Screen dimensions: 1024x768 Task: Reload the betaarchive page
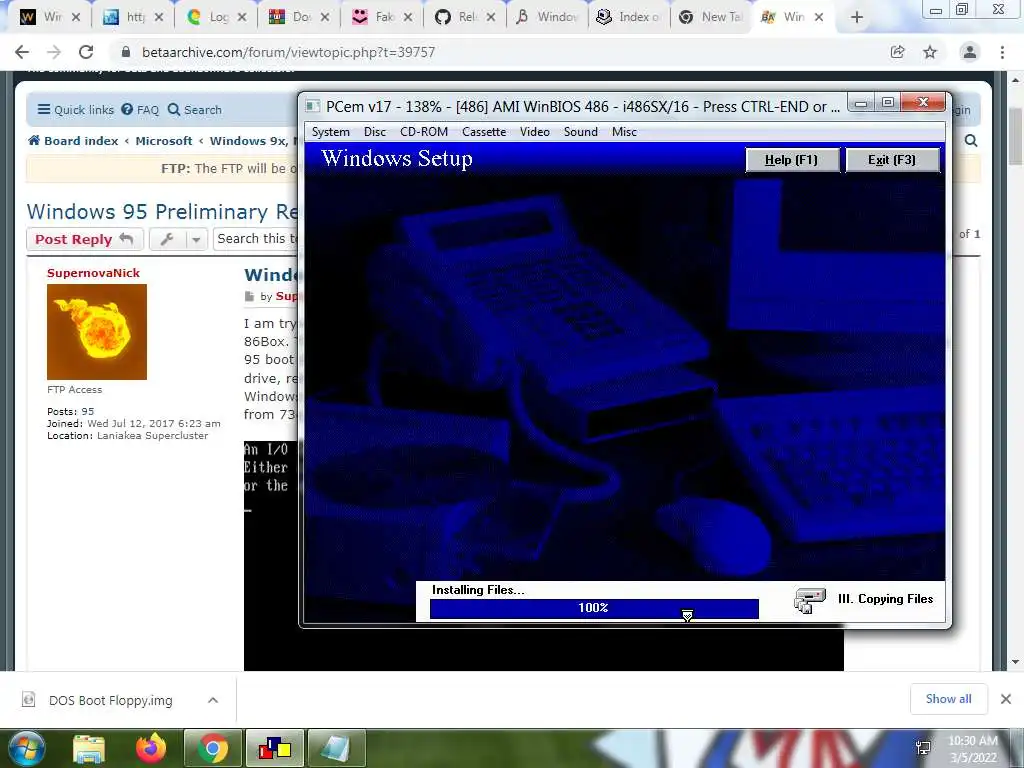pyautogui.click(x=86, y=52)
